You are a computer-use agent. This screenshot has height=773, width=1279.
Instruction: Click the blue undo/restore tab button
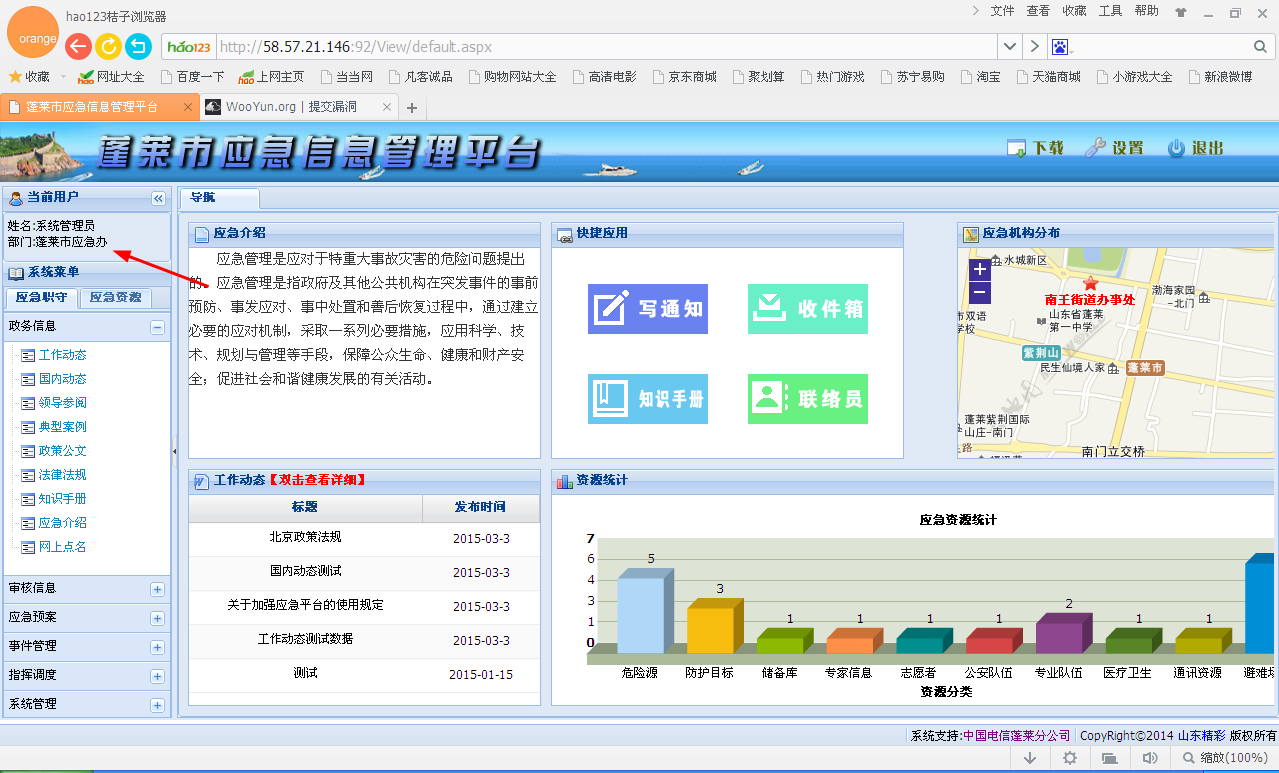(138, 46)
